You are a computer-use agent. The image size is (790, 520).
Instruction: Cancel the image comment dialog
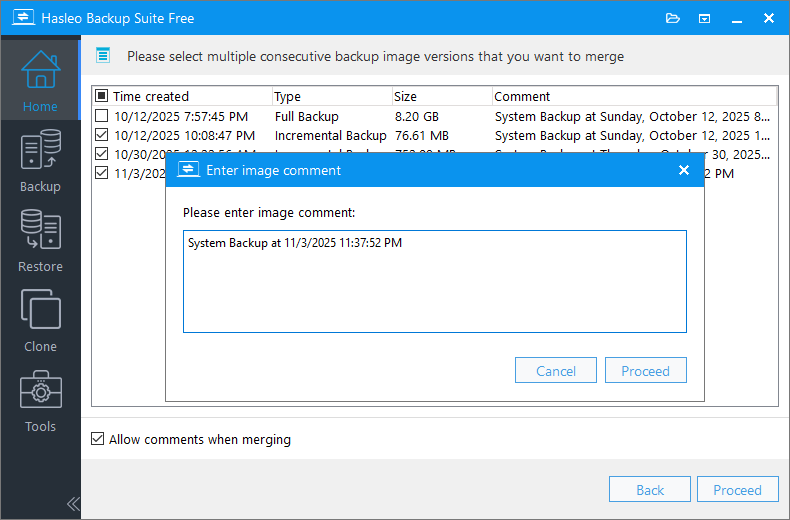click(x=555, y=371)
